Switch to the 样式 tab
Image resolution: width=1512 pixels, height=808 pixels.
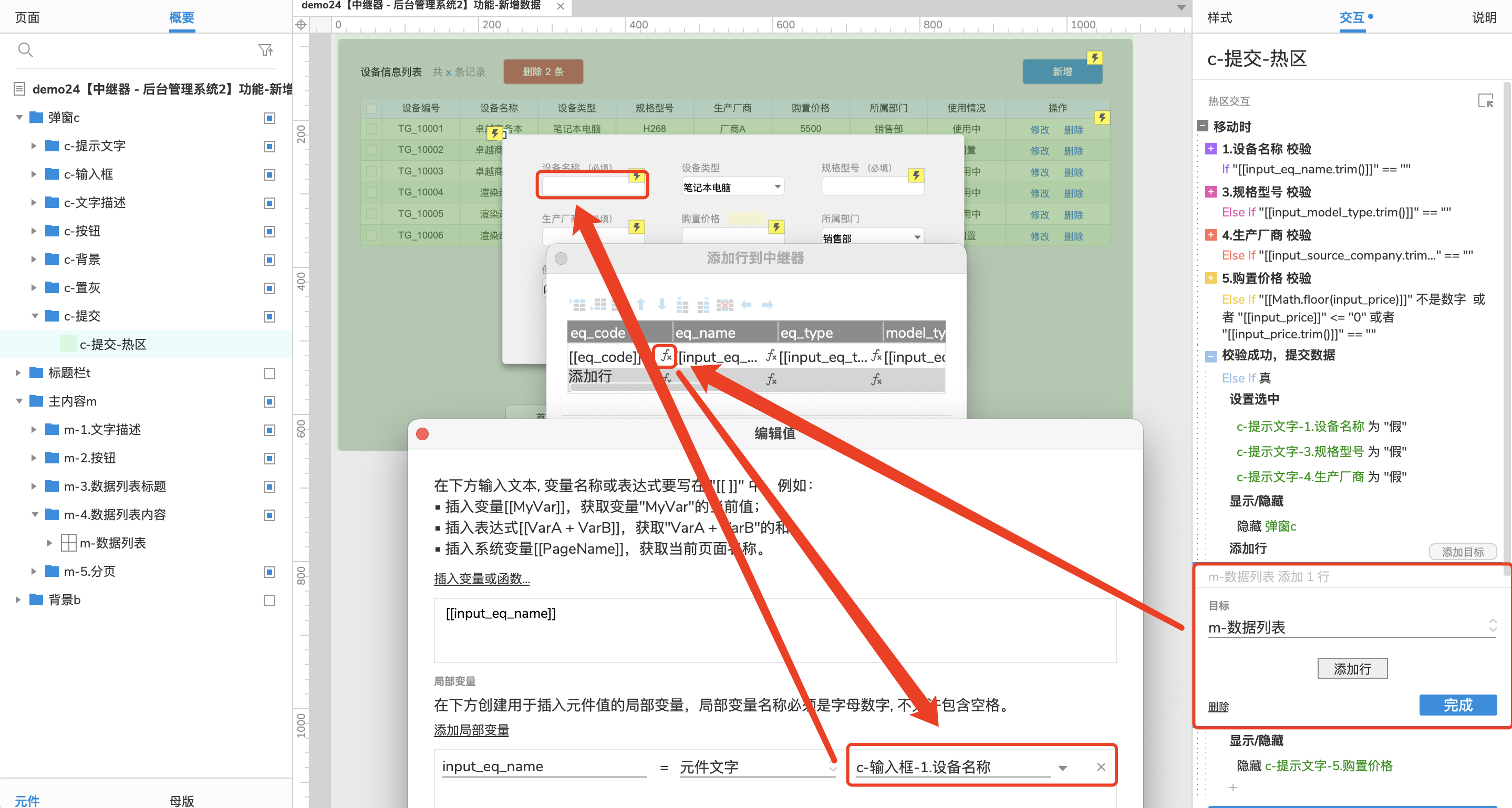[1219, 18]
